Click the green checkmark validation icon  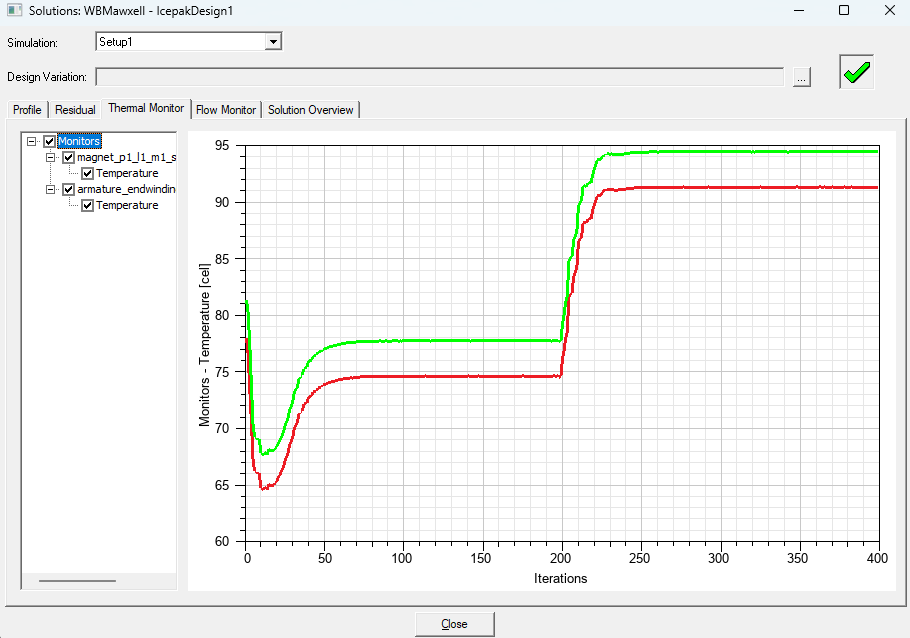pyautogui.click(x=856, y=72)
